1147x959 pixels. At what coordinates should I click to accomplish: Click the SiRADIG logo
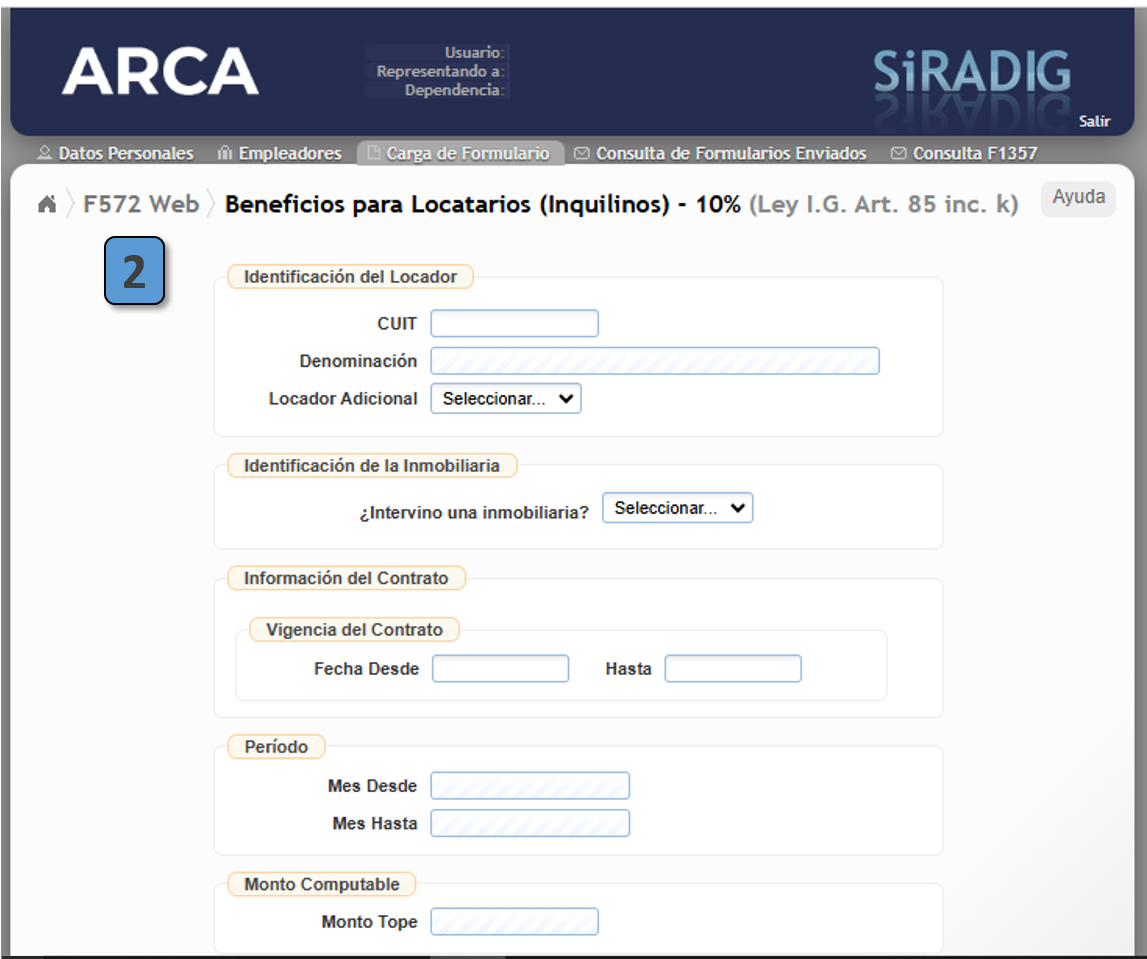[x=972, y=72]
